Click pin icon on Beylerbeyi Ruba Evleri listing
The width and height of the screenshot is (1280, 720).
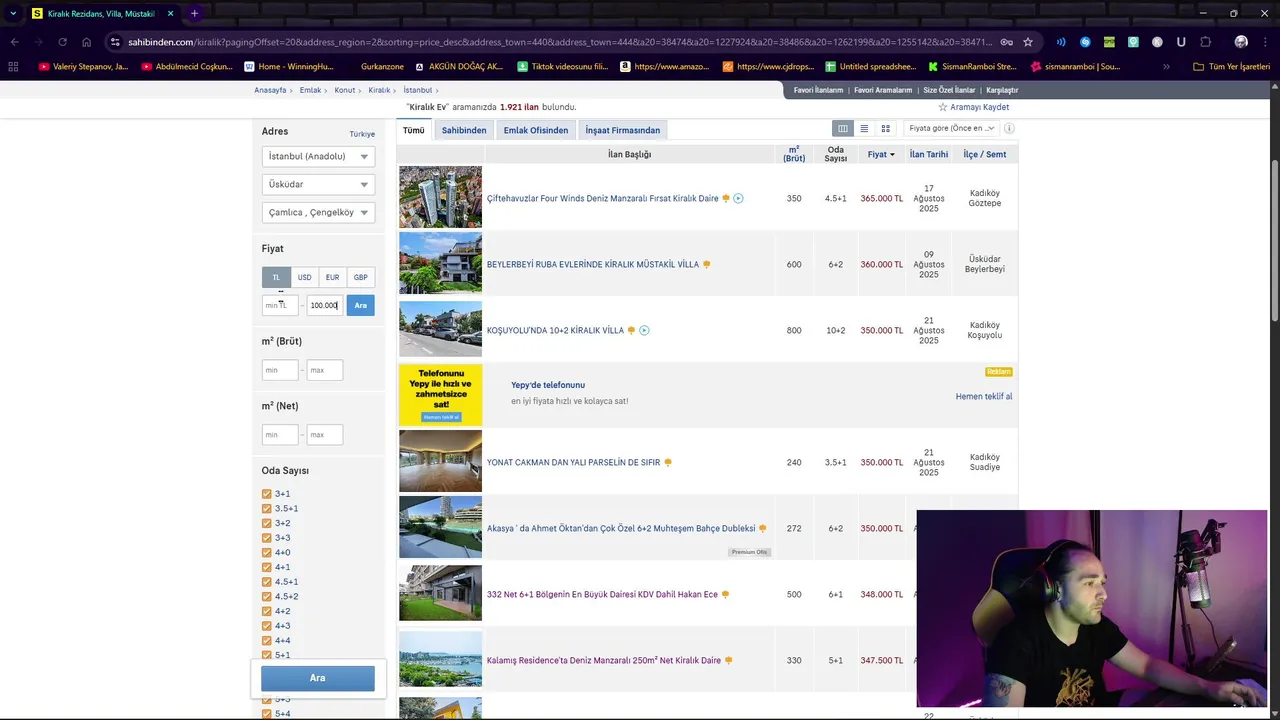707,264
